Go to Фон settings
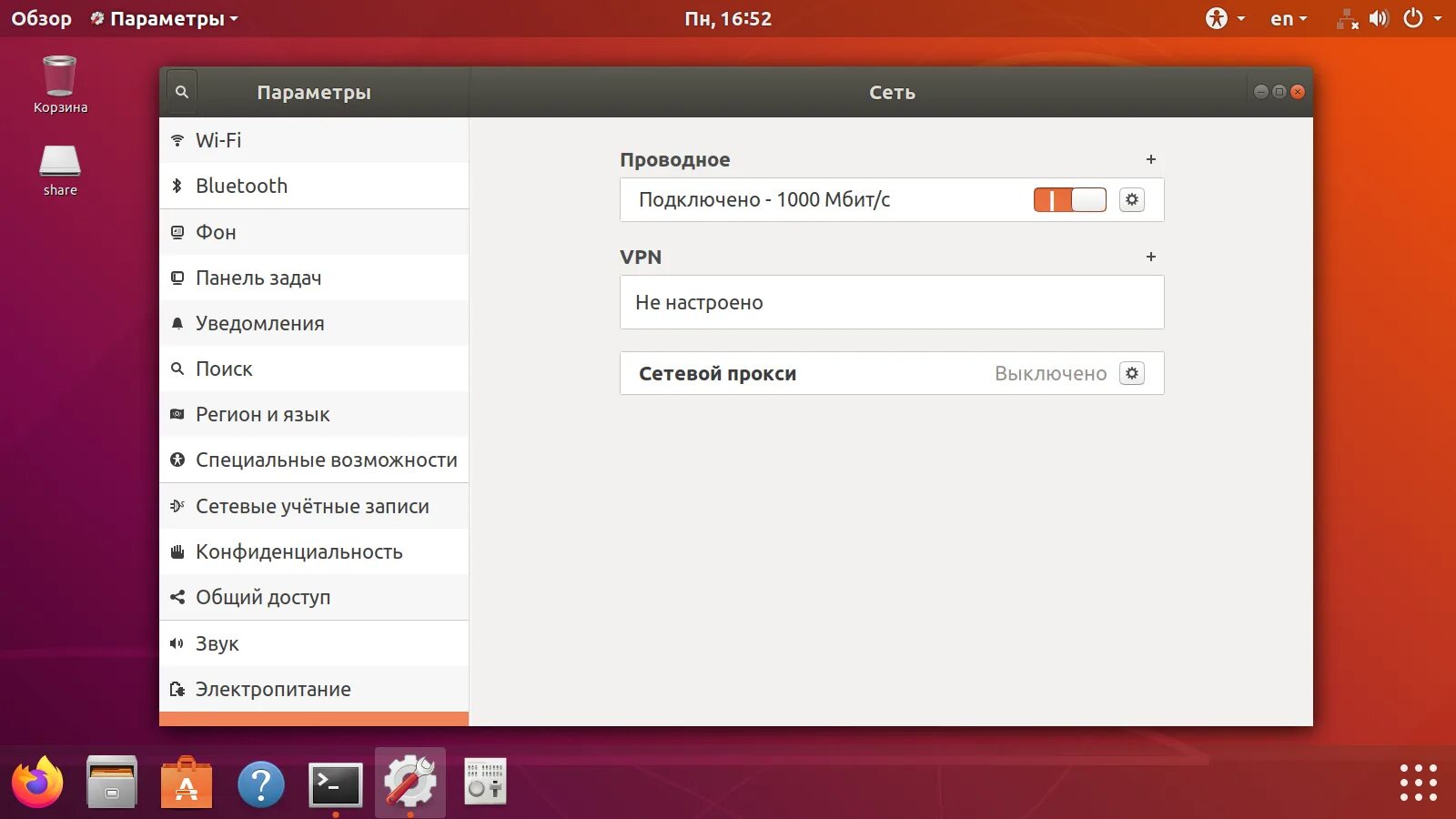The height and width of the screenshot is (819, 1456). 314,232
